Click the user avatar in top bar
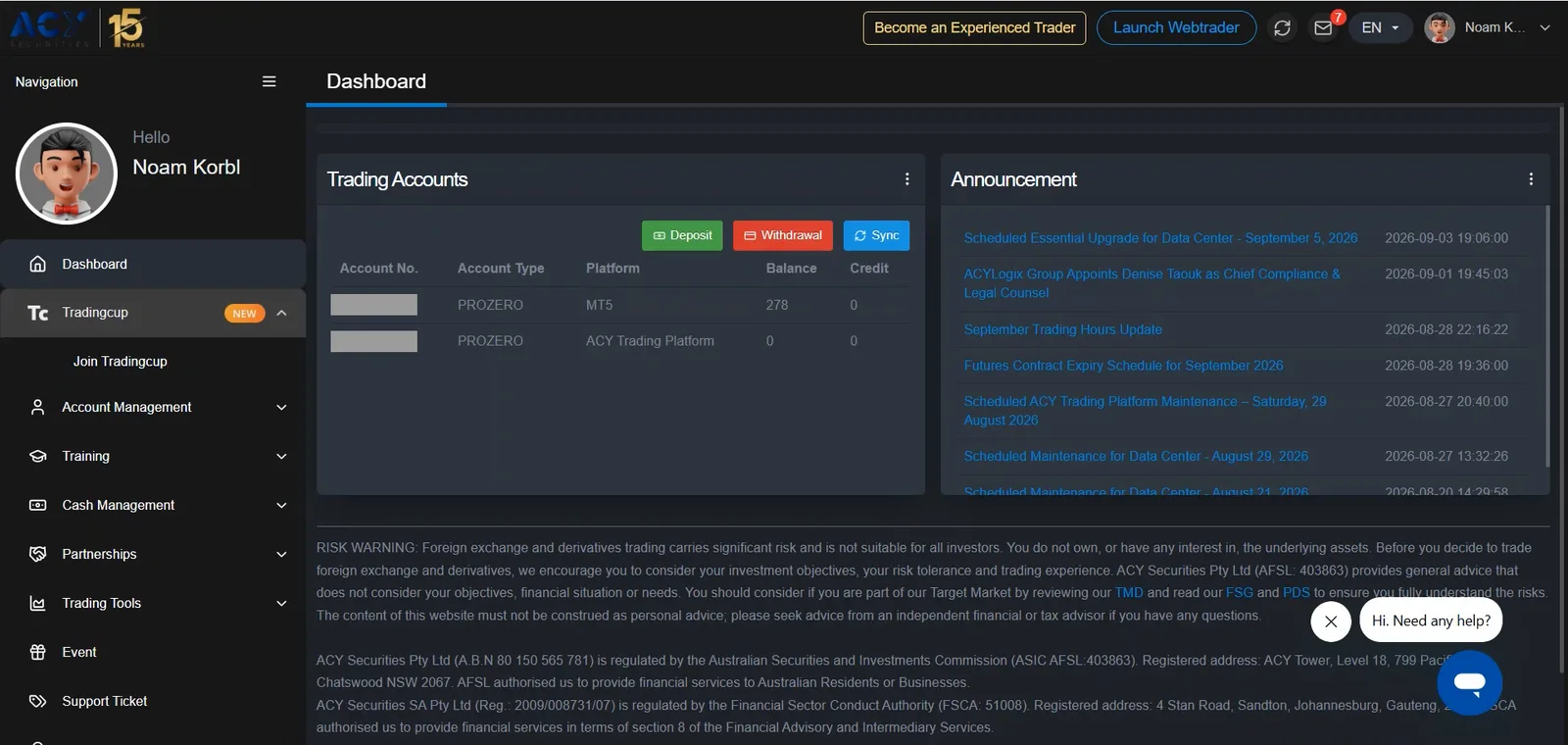This screenshot has width=1568, height=745. pos(1439,27)
